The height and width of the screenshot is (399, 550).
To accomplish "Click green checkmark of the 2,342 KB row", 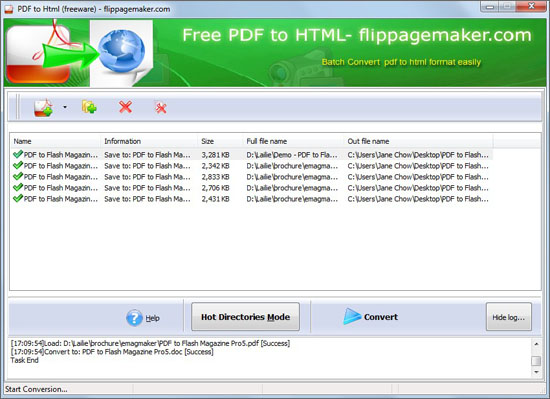I will pos(18,165).
